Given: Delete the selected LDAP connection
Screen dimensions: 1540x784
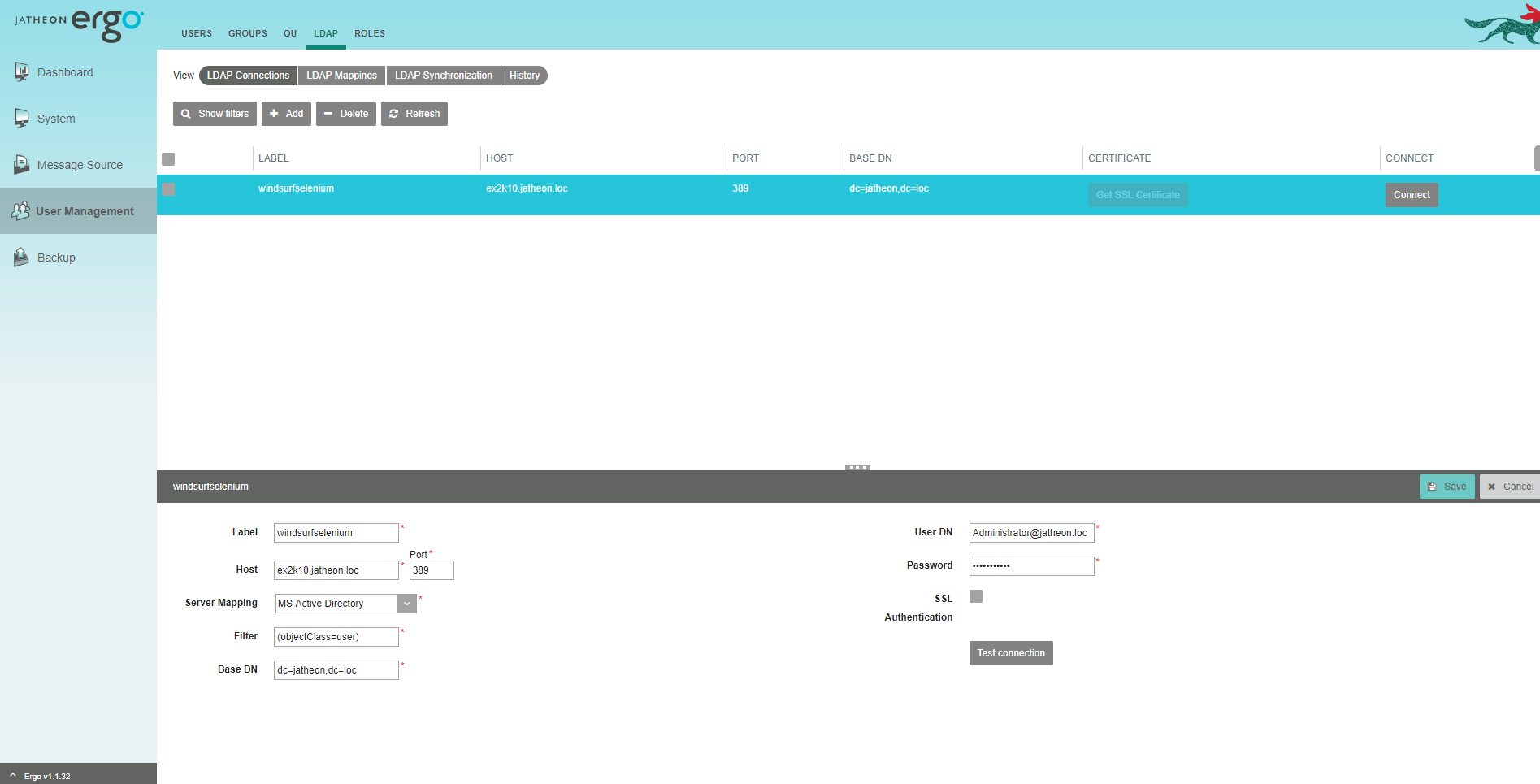Looking at the screenshot, I should coord(346,114).
